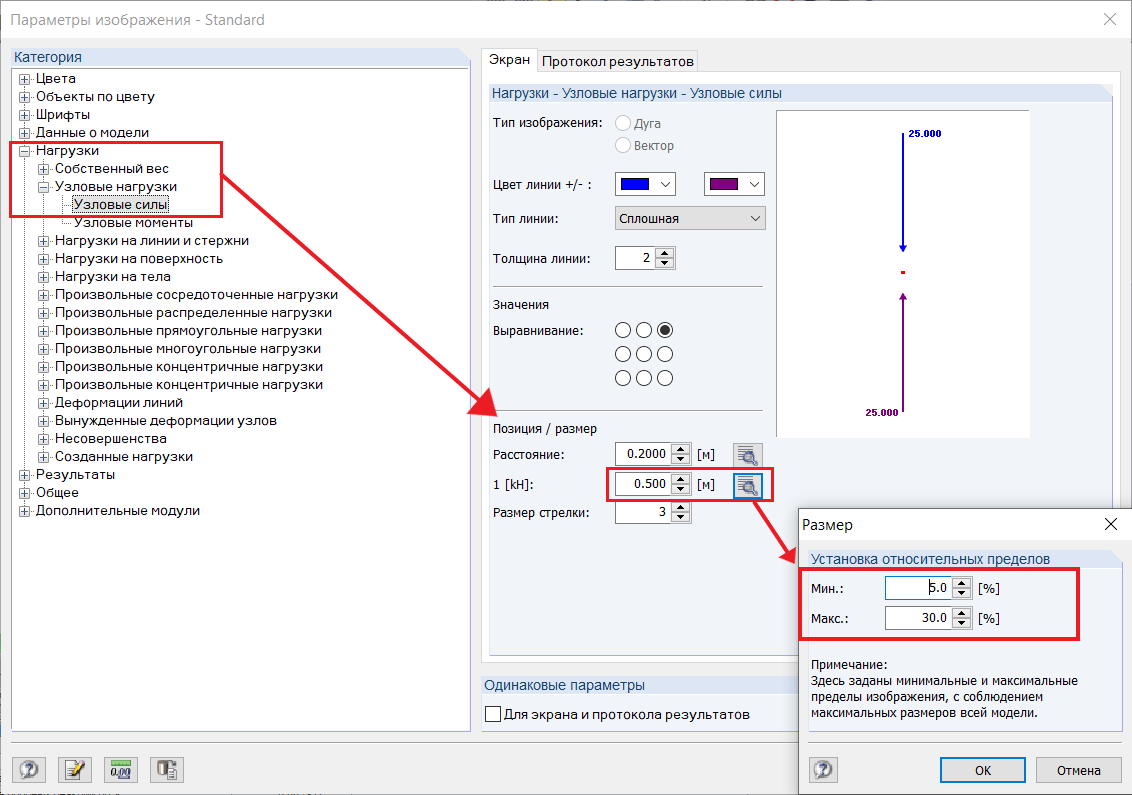The height and width of the screenshot is (795, 1132).
Task: Select Произвольные прямоугольные нагрузки tree item
Action: 188,330
